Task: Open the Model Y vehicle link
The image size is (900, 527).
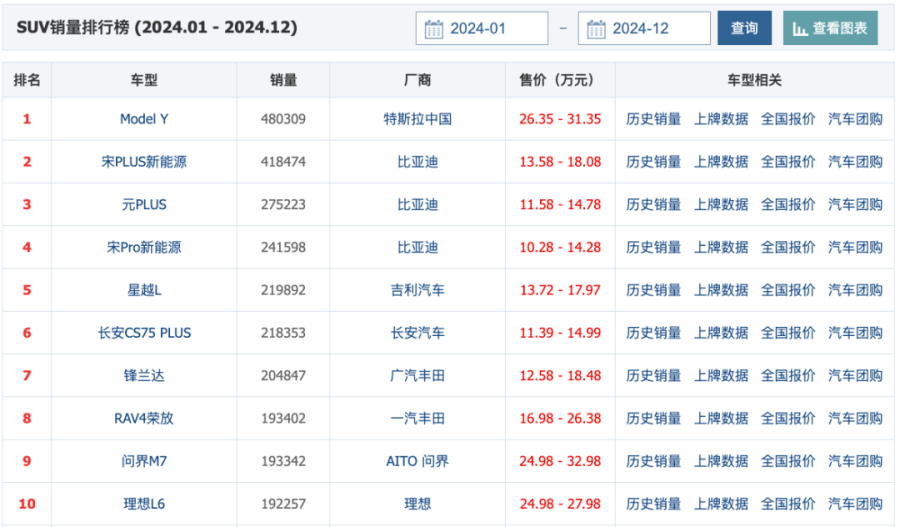Action: click(x=144, y=119)
